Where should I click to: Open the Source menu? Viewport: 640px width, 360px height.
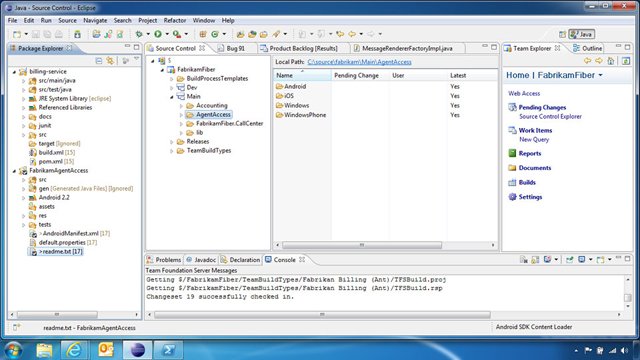pos(67,20)
